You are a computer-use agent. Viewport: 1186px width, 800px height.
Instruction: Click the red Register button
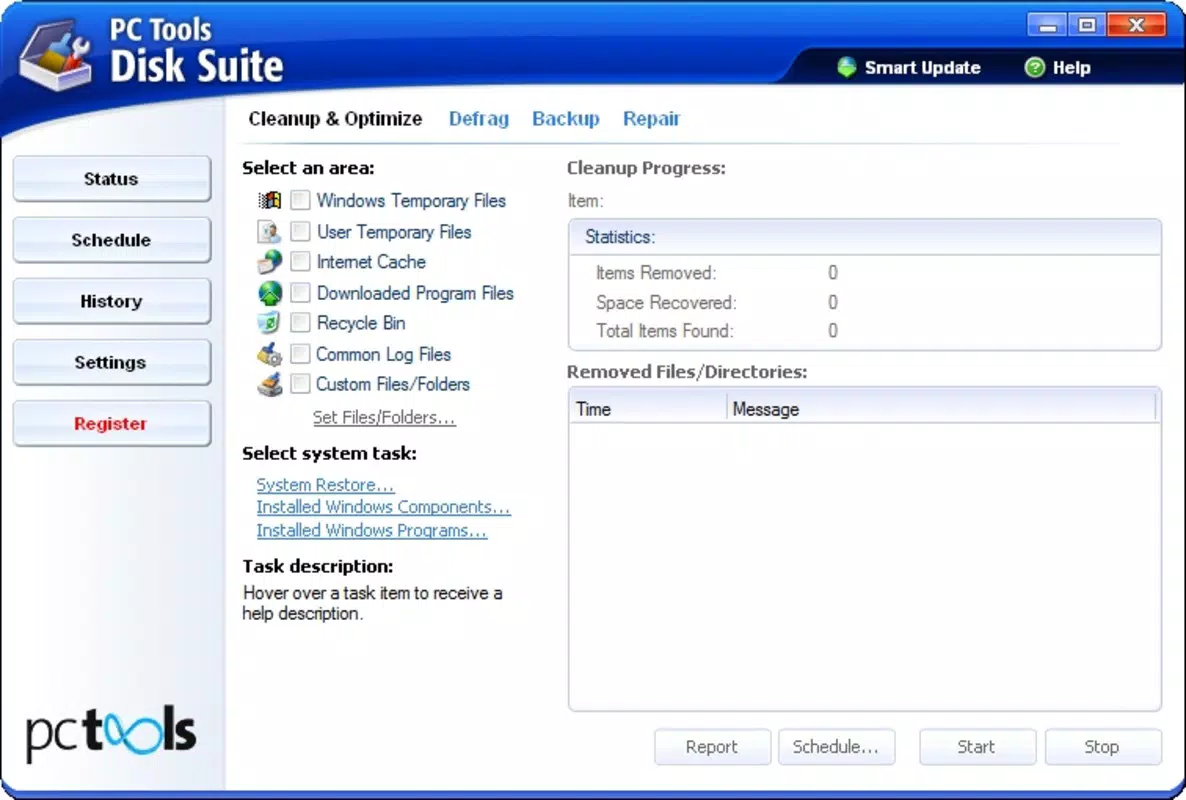click(x=112, y=423)
